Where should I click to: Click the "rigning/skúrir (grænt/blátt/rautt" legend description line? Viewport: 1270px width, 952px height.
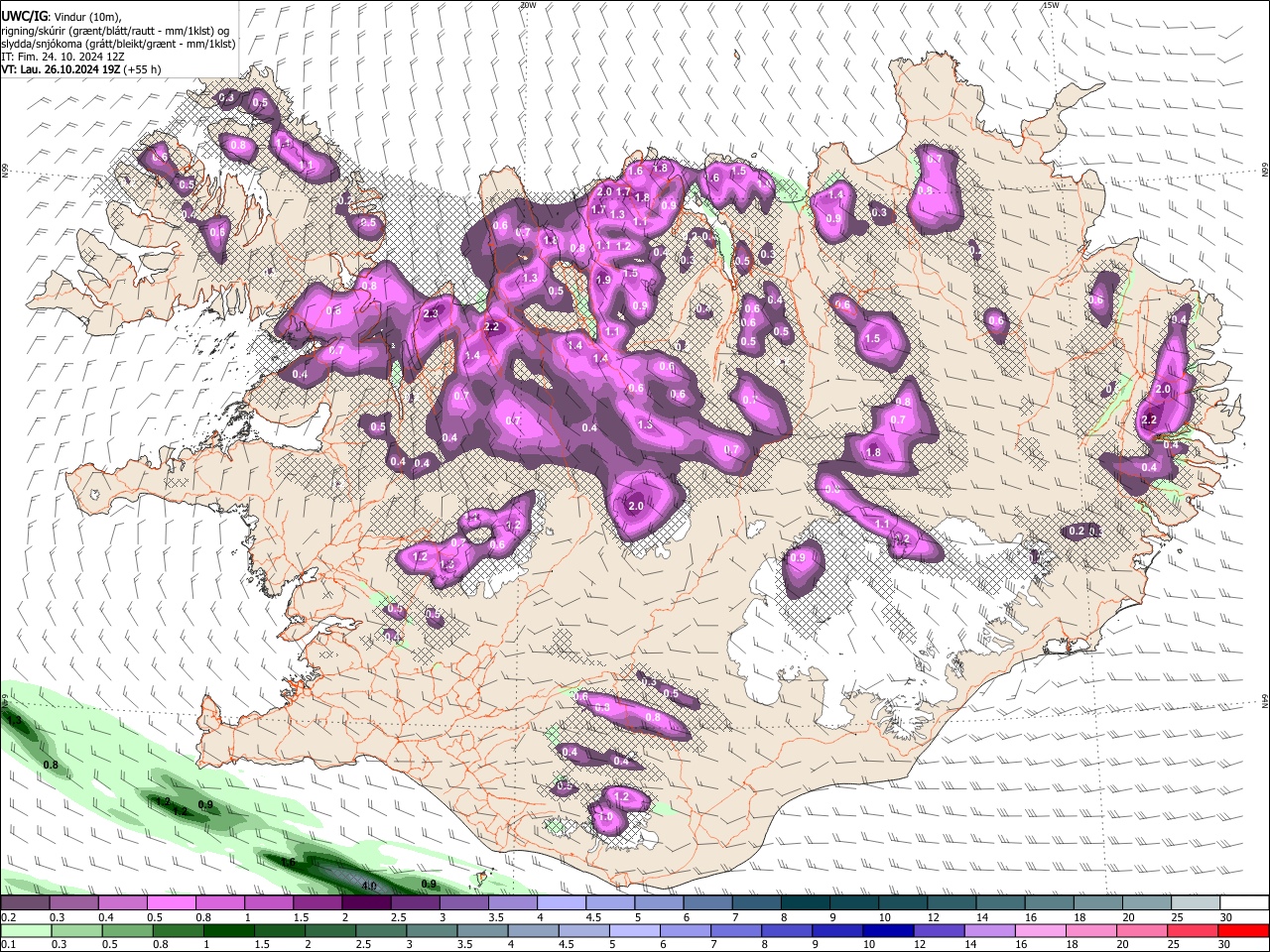[117, 31]
